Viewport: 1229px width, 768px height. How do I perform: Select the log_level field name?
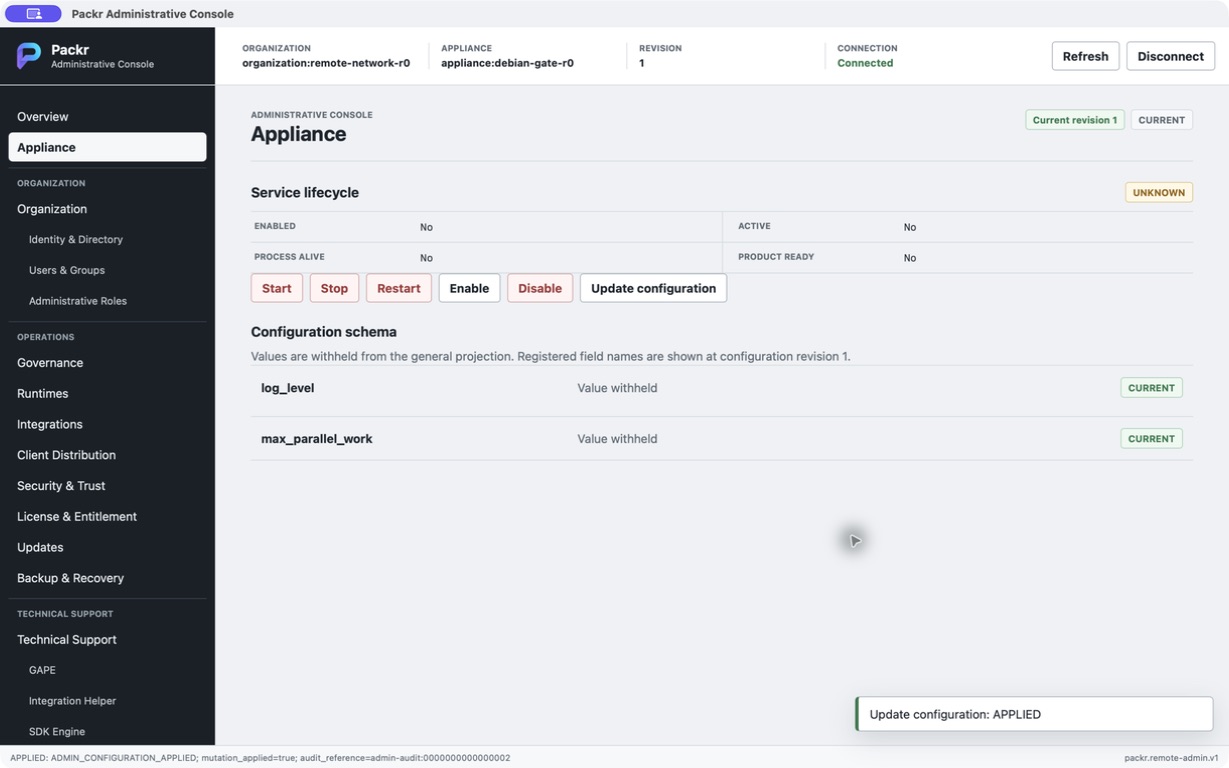[288, 388]
